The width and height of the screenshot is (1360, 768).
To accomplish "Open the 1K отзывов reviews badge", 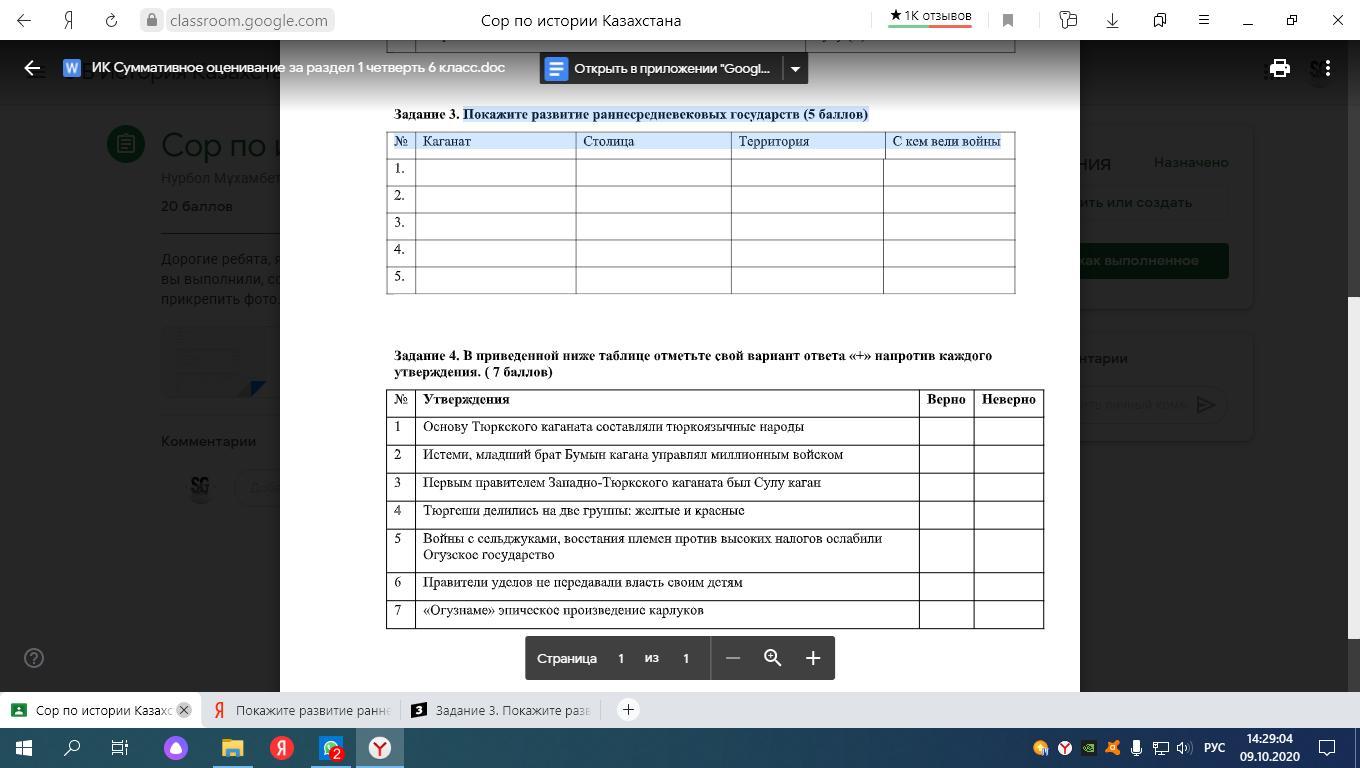I will click(x=930, y=18).
